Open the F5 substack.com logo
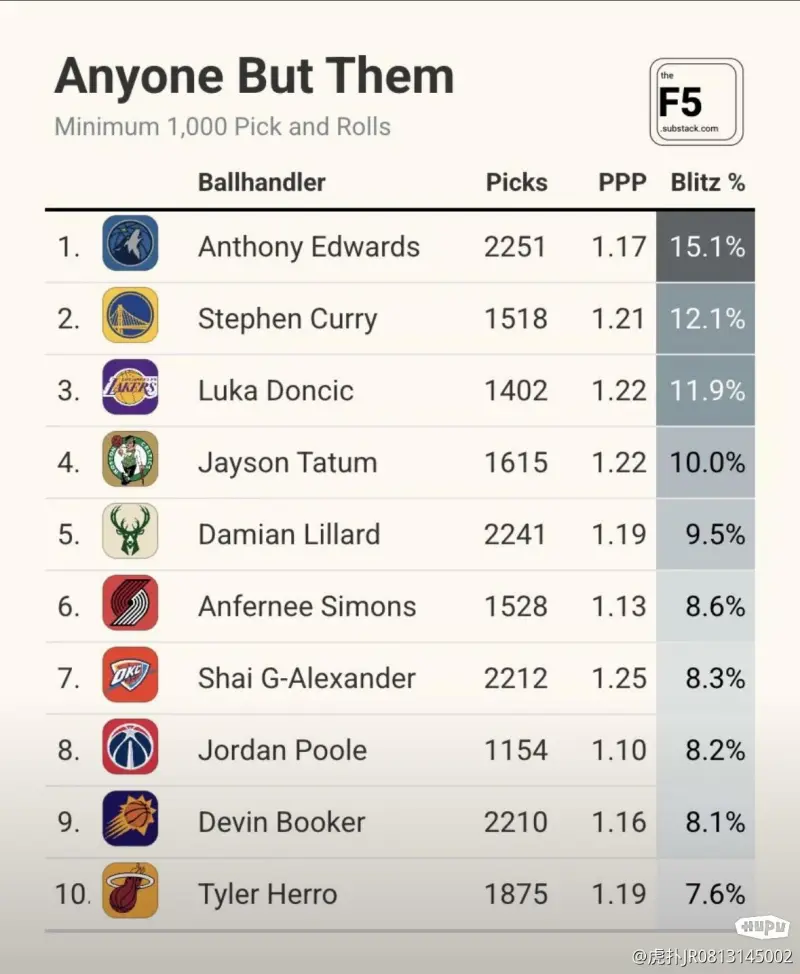The image size is (800, 974). (696, 102)
